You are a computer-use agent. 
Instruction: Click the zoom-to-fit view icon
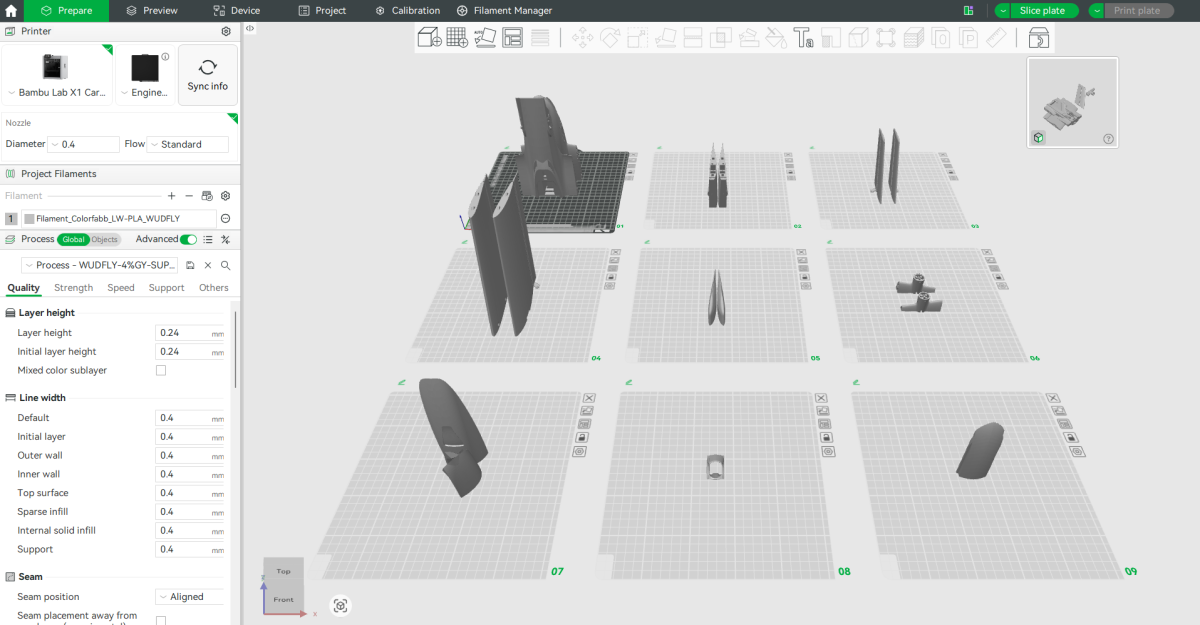(340, 605)
